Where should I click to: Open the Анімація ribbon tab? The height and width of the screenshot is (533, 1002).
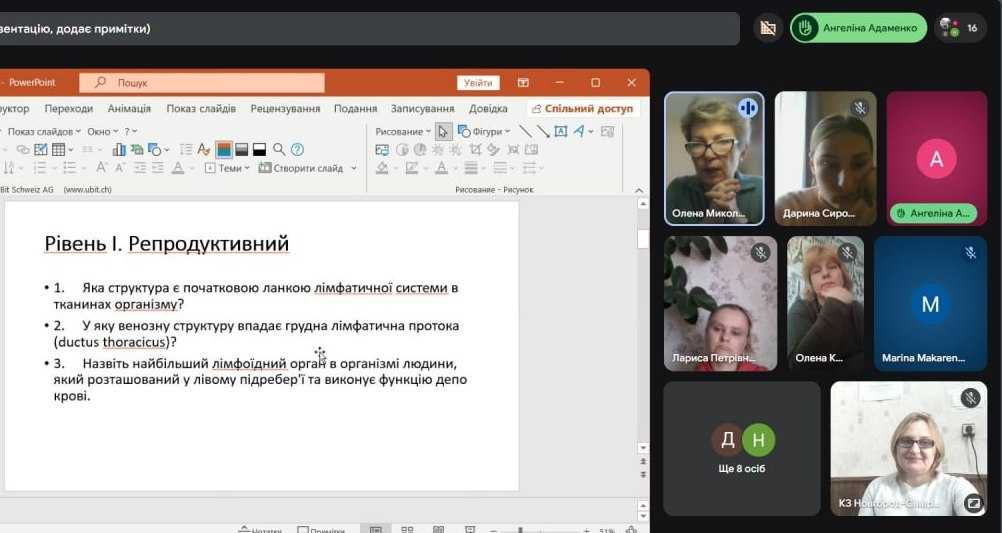click(129, 109)
